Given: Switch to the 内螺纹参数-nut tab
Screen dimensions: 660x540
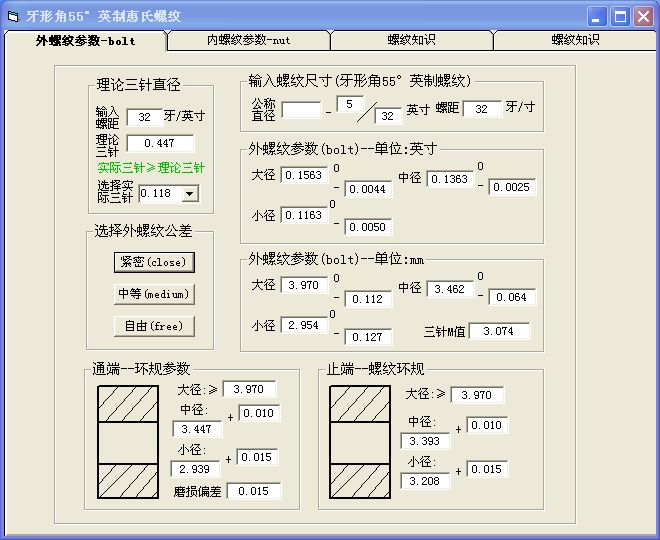Looking at the screenshot, I should click(x=249, y=40).
